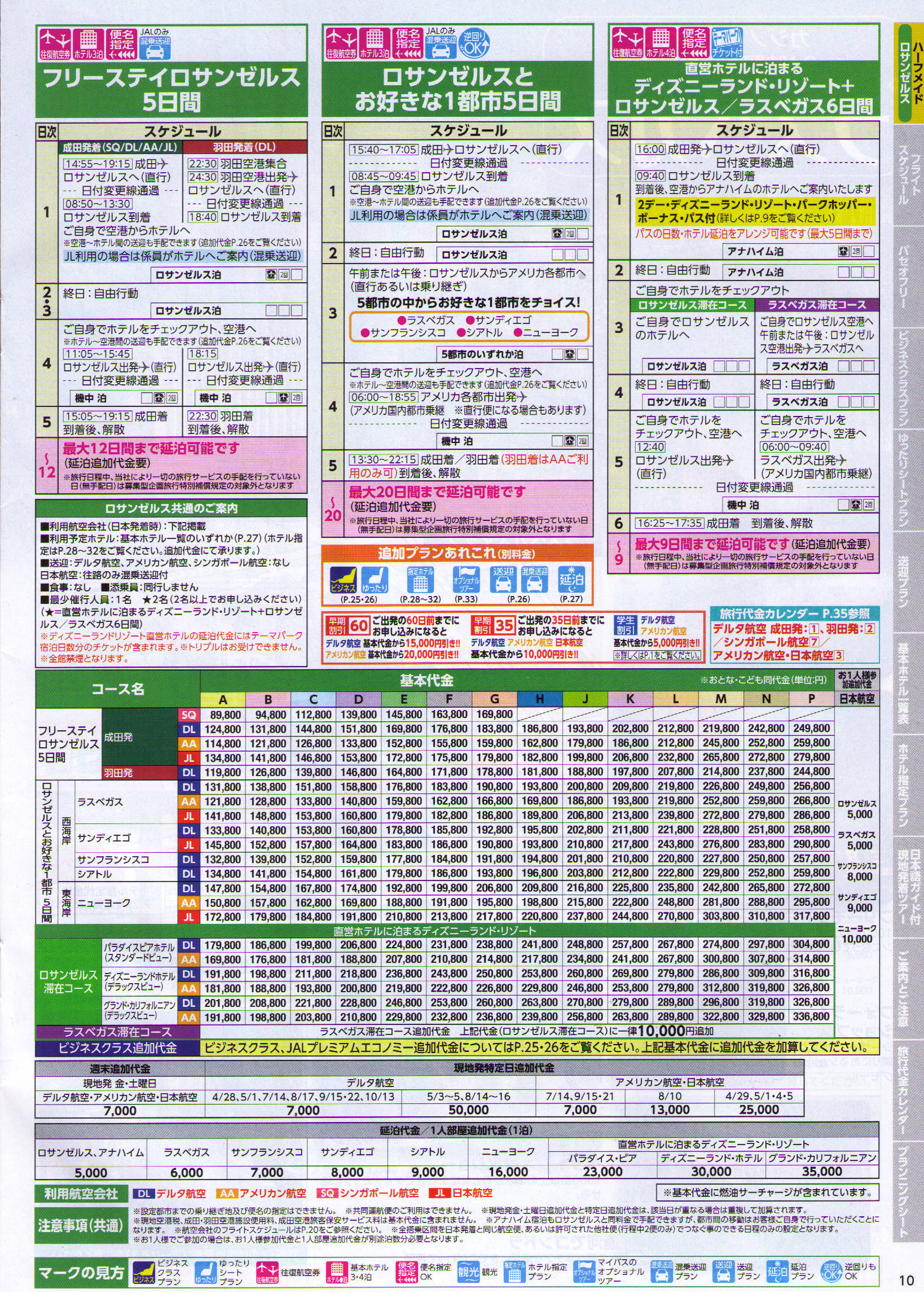This screenshot has height=1293, width=924.
Task: Click ビジネスクラスプラン icon in マークの見方 legend
Action: click(143, 1273)
